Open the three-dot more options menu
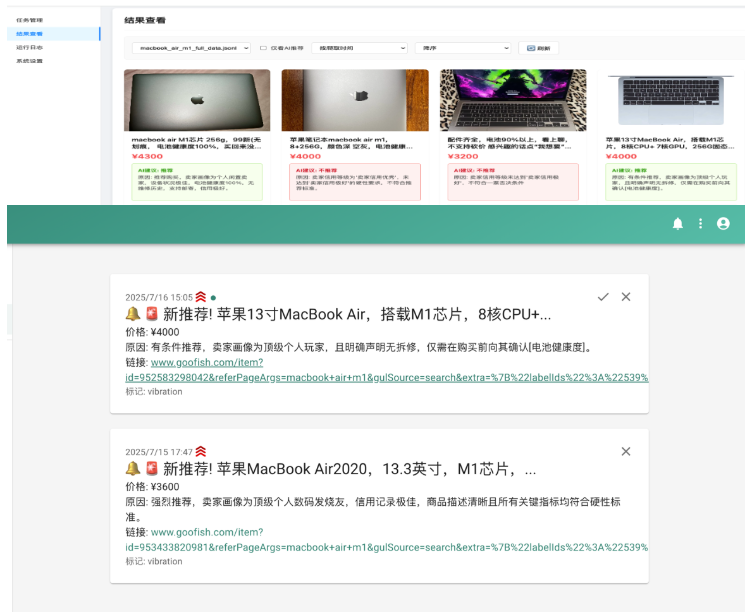Image resolution: width=750 pixels, height=612 pixels. [700, 224]
